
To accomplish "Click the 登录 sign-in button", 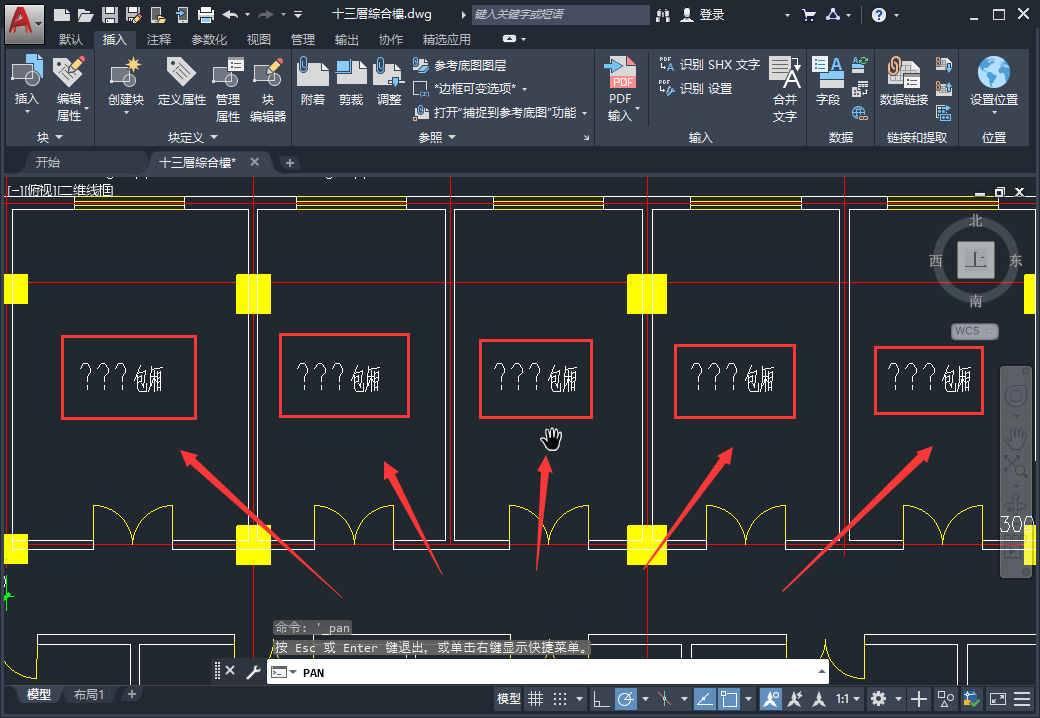I will pos(703,15).
